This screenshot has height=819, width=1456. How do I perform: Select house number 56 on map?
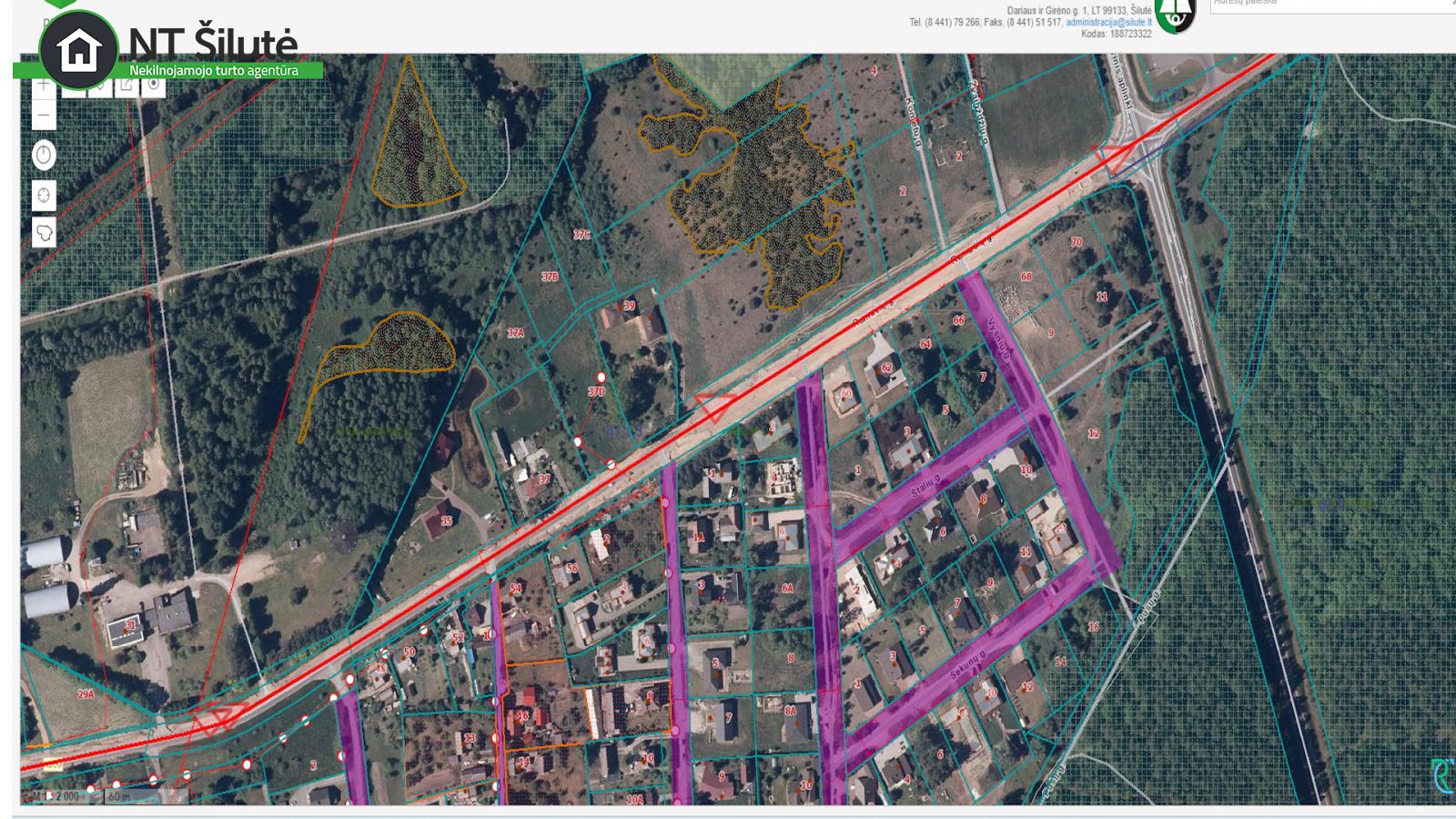571,569
